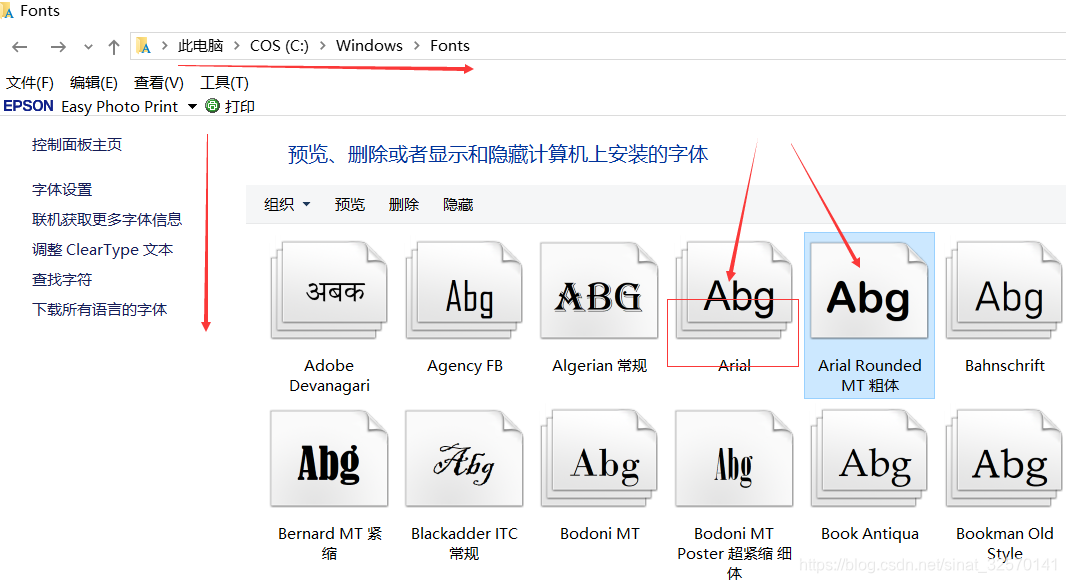Viewport: 1066px width, 583px height.
Task: Select the Agency FB font icon
Action: 464,291
